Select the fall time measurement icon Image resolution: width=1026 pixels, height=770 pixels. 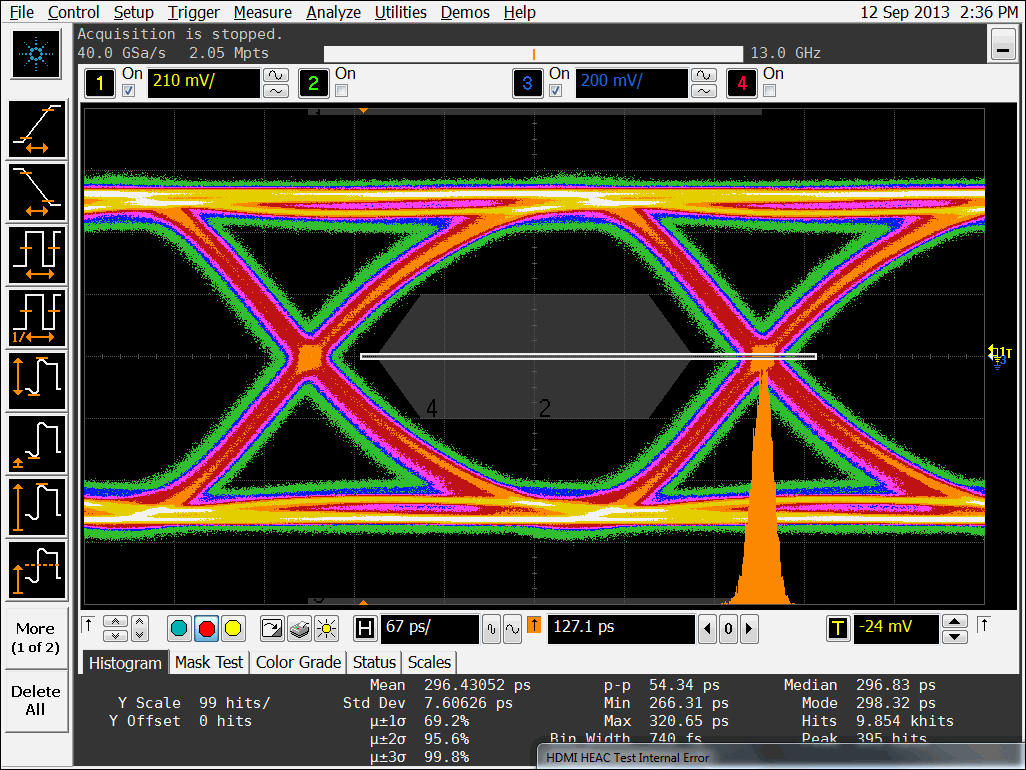tap(37, 191)
